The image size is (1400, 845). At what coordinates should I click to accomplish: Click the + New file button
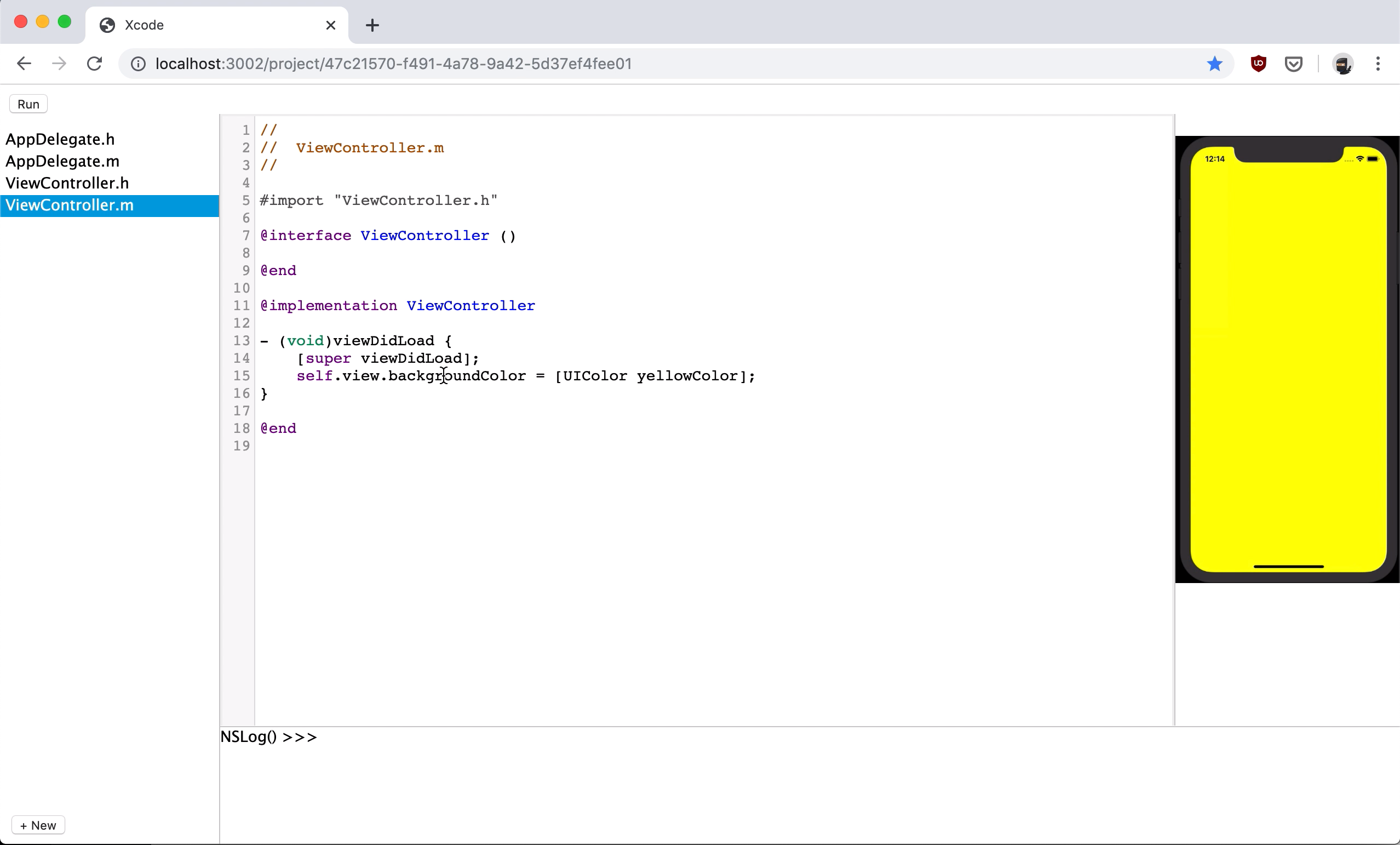[38, 825]
